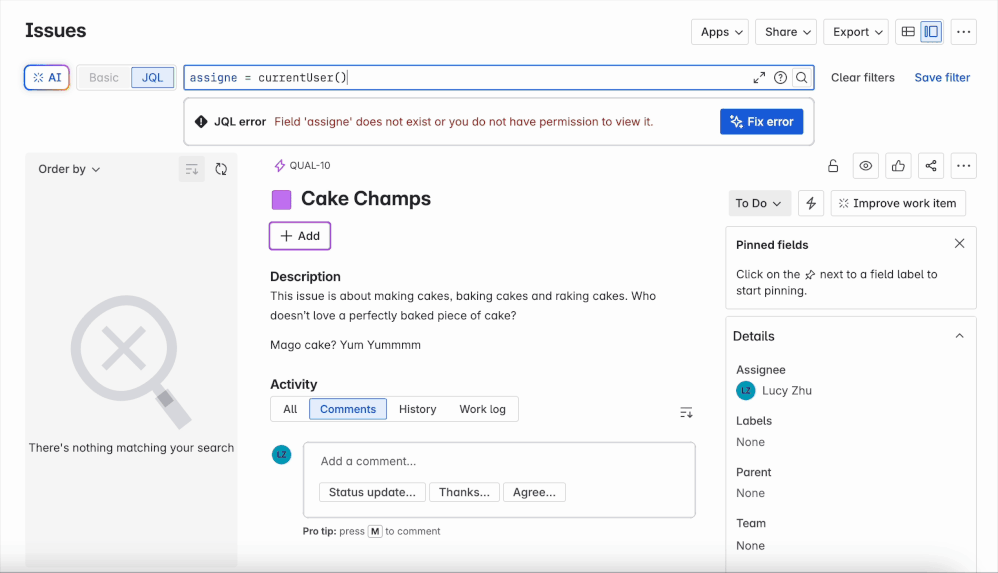This screenshot has width=998, height=573.
Task: Click the Cake Champs issue title
Action: click(366, 199)
